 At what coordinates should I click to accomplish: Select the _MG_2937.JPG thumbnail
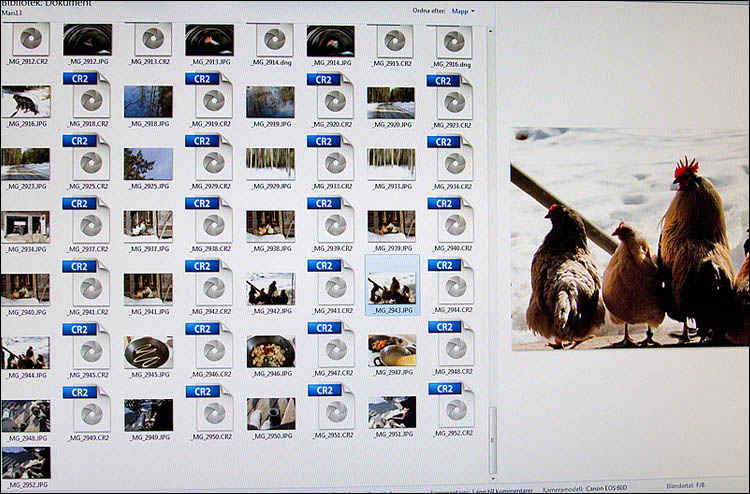[x=148, y=226]
